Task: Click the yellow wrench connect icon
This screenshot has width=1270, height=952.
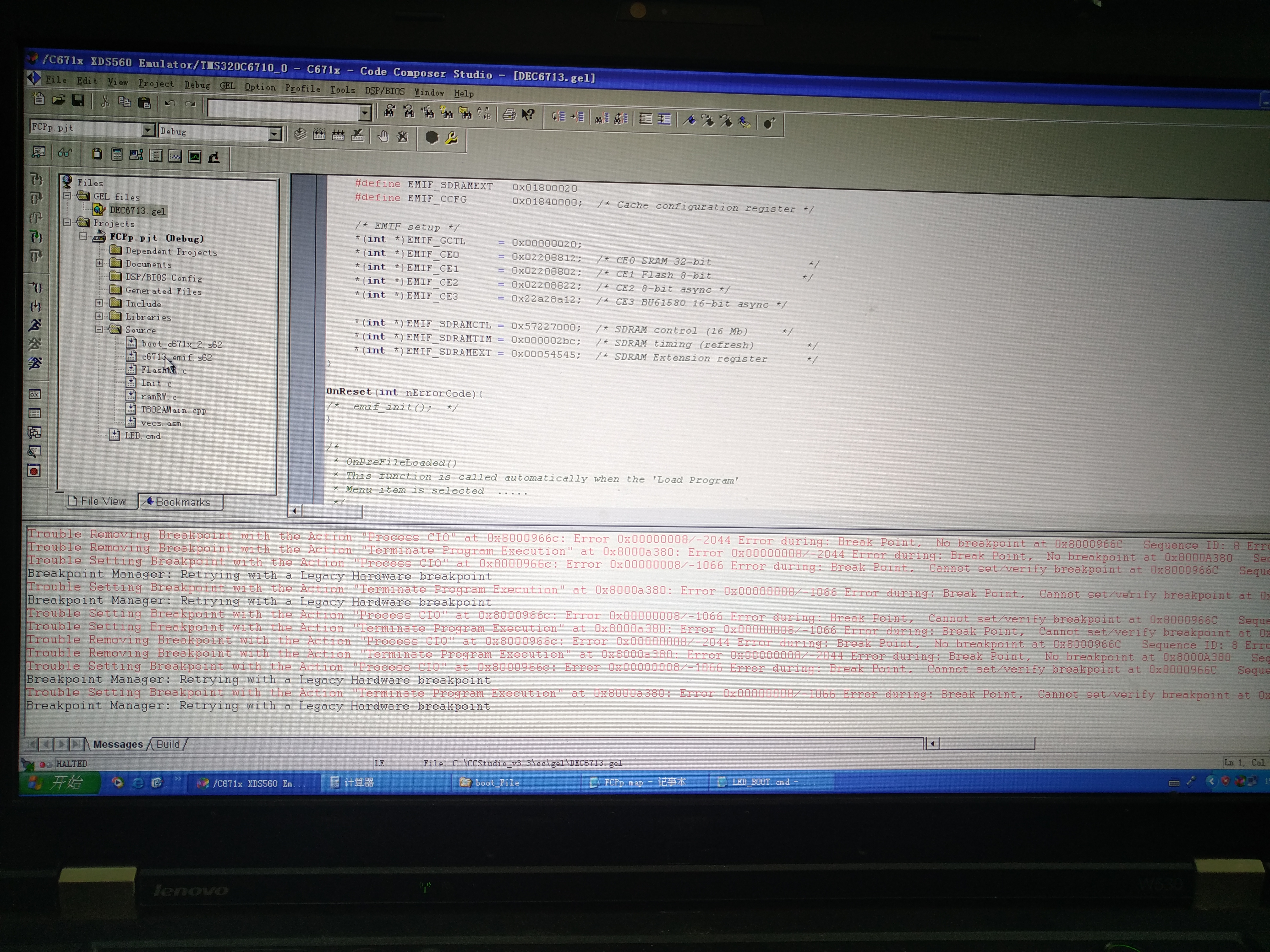Action: coord(451,138)
